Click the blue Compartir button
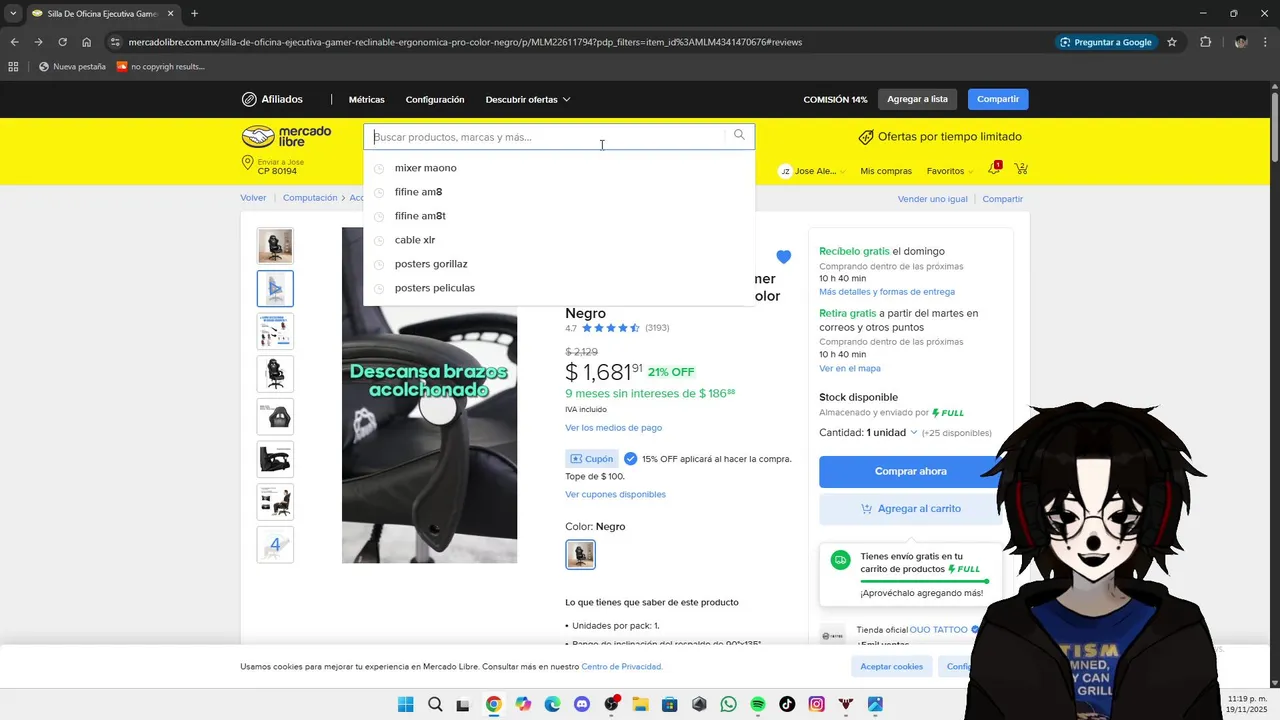The width and height of the screenshot is (1280, 720). (998, 99)
